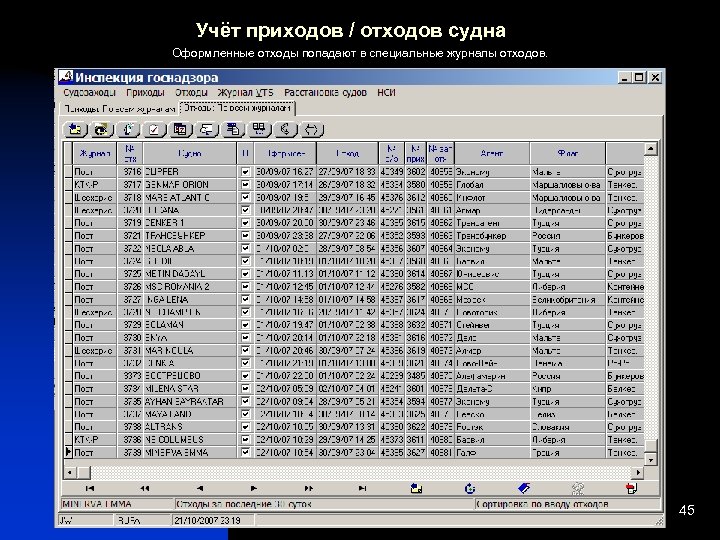Click the navigator folder insert icon
This screenshot has height=540, width=720.
pyautogui.click(x=416, y=489)
